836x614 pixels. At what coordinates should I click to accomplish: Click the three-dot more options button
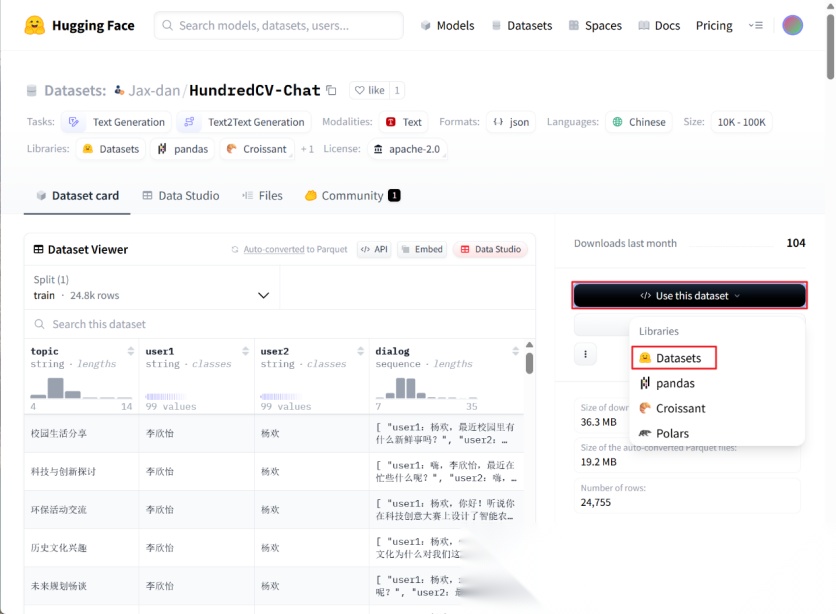585,354
